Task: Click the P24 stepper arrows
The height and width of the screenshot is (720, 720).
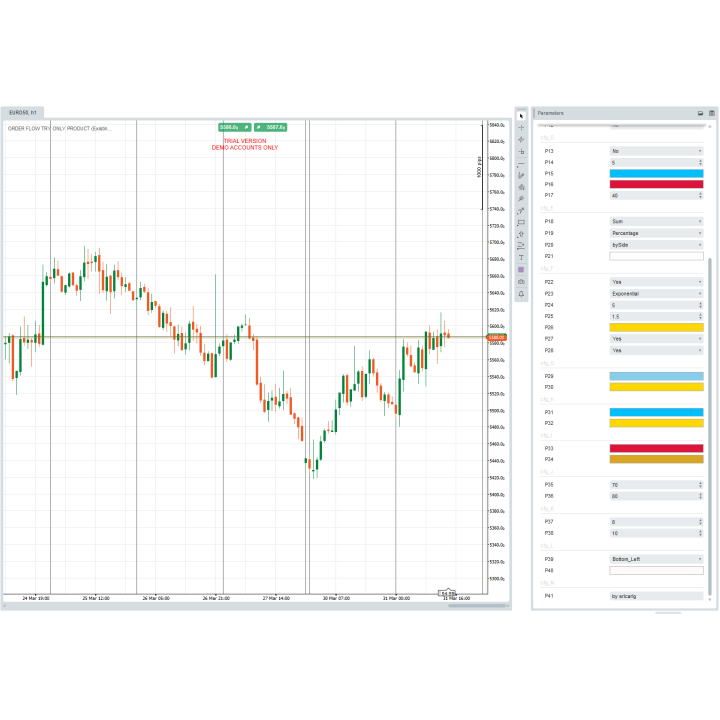Action: point(700,305)
